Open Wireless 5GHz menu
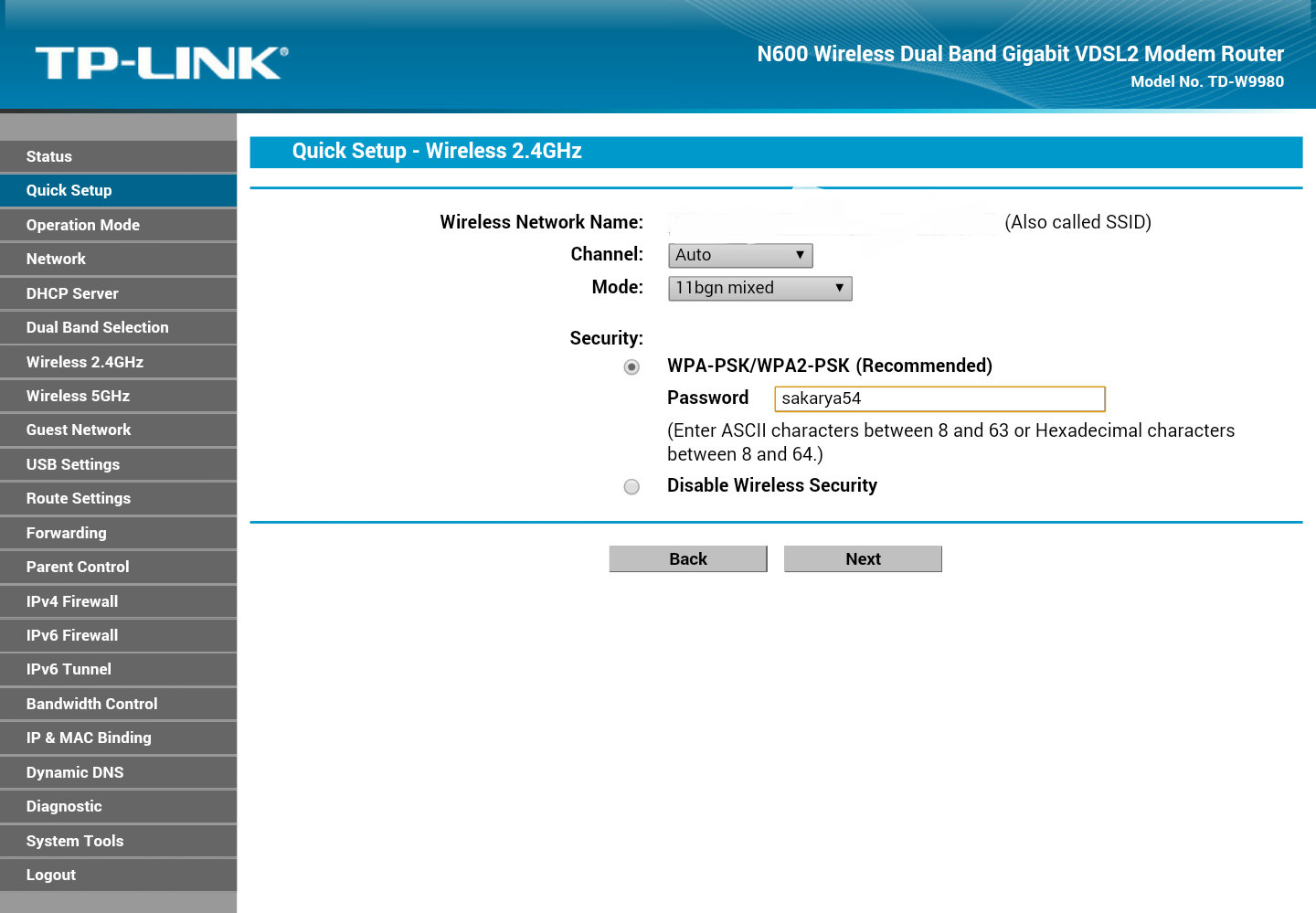This screenshot has height=913, width=1316. click(x=118, y=396)
